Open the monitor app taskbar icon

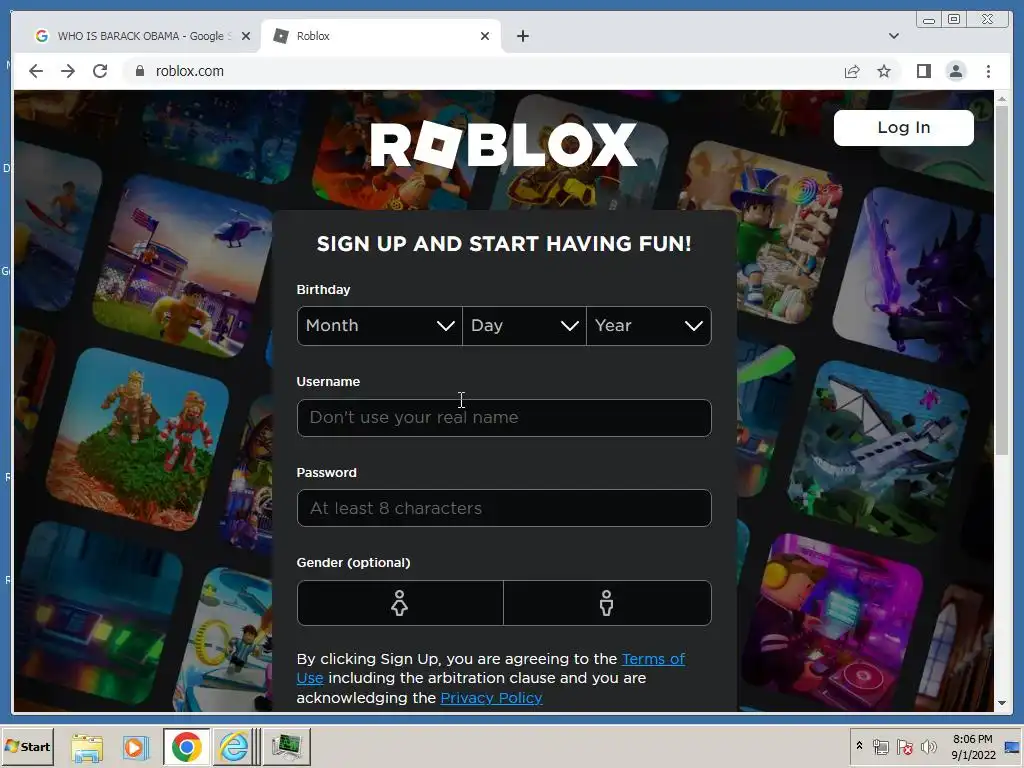coord(286,746)
